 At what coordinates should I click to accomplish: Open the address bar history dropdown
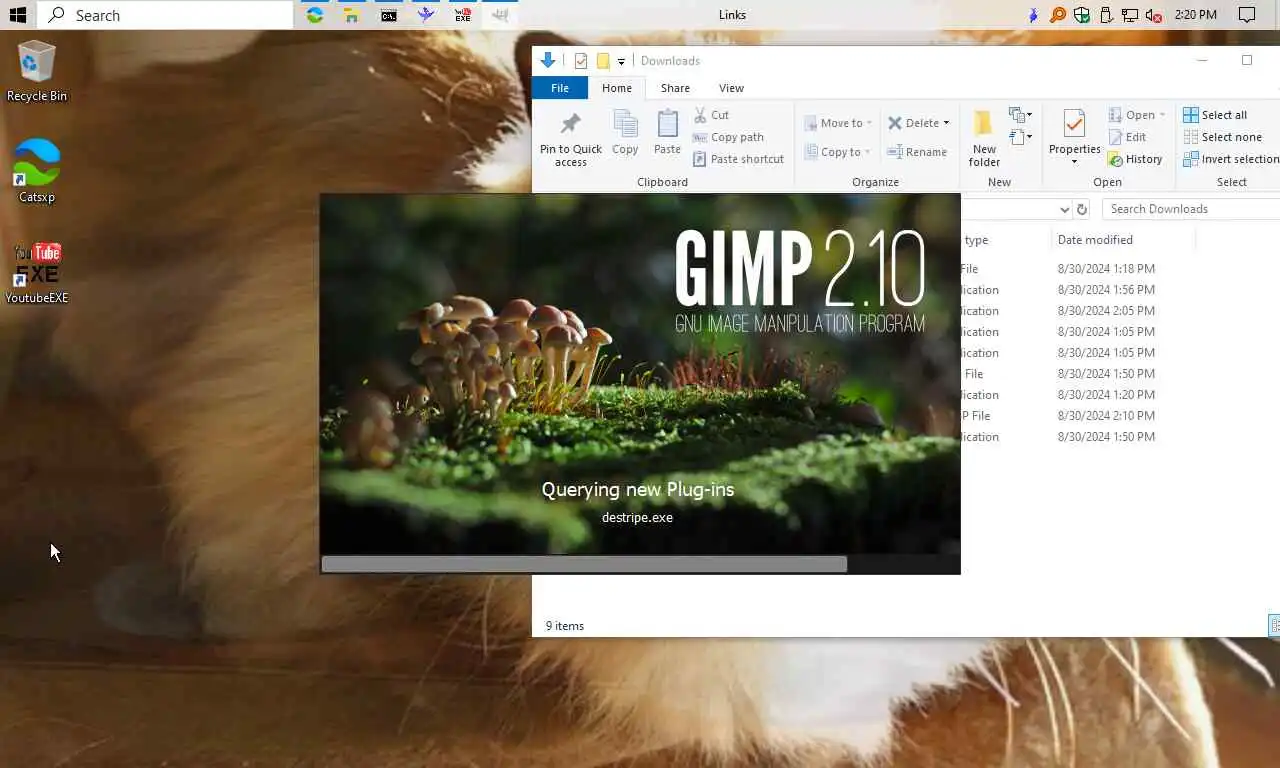(1064, 209)
